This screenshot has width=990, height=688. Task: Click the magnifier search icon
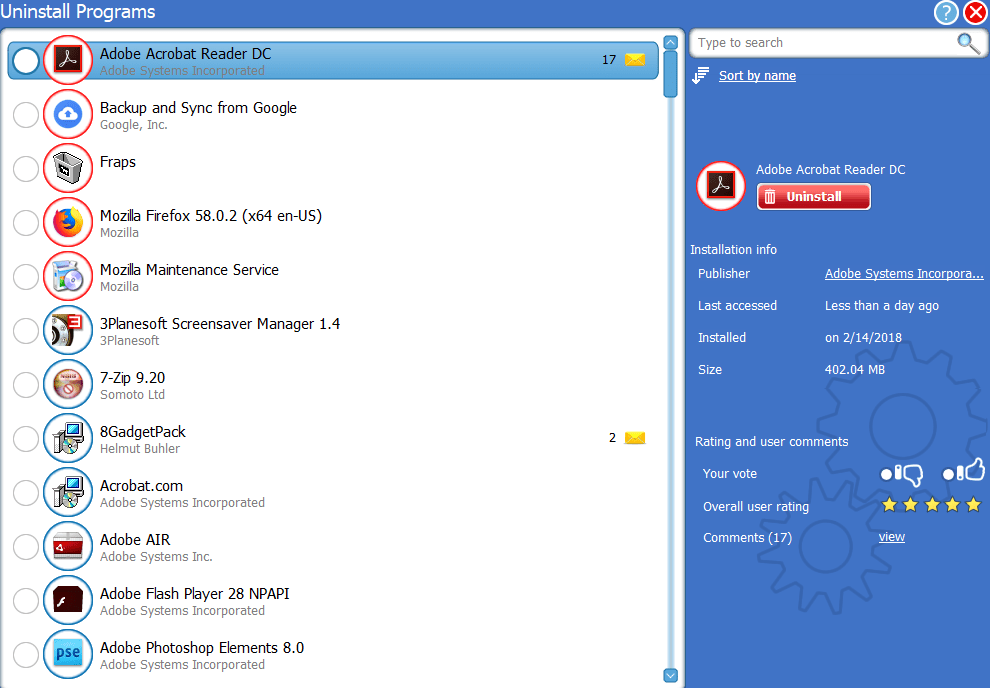(967, 43)
